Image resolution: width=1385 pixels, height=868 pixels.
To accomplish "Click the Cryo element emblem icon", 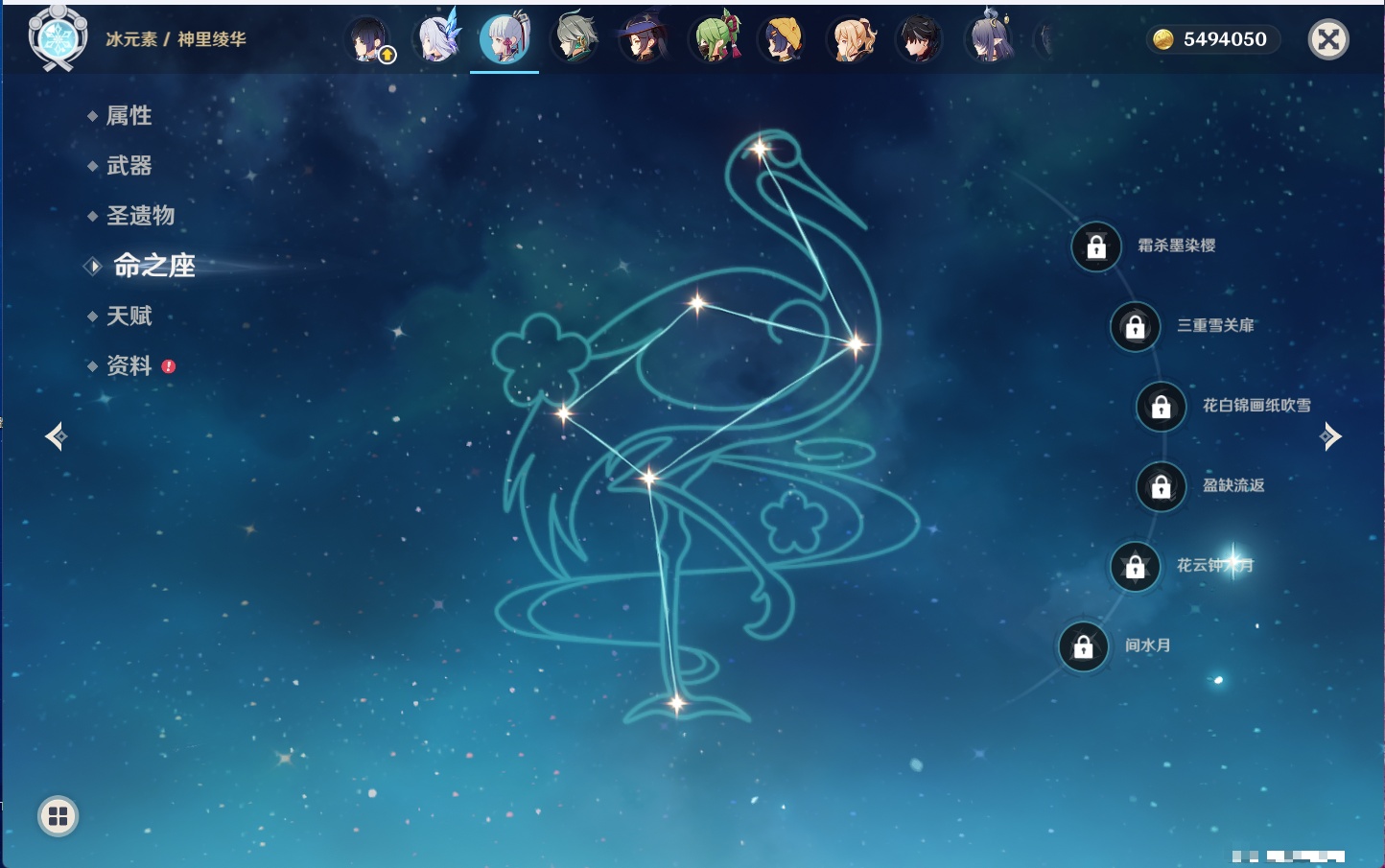I will pos(59,38).
